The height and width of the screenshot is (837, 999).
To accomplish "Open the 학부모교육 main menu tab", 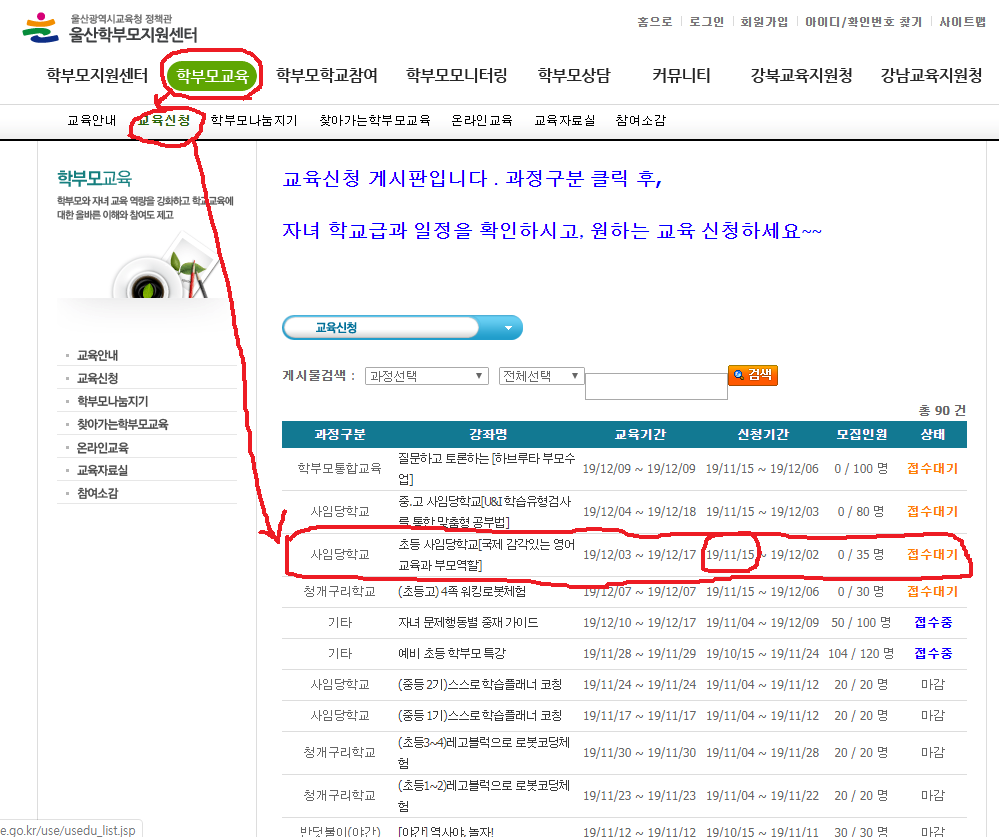I will pyautogui.click(x=212, y=75).
